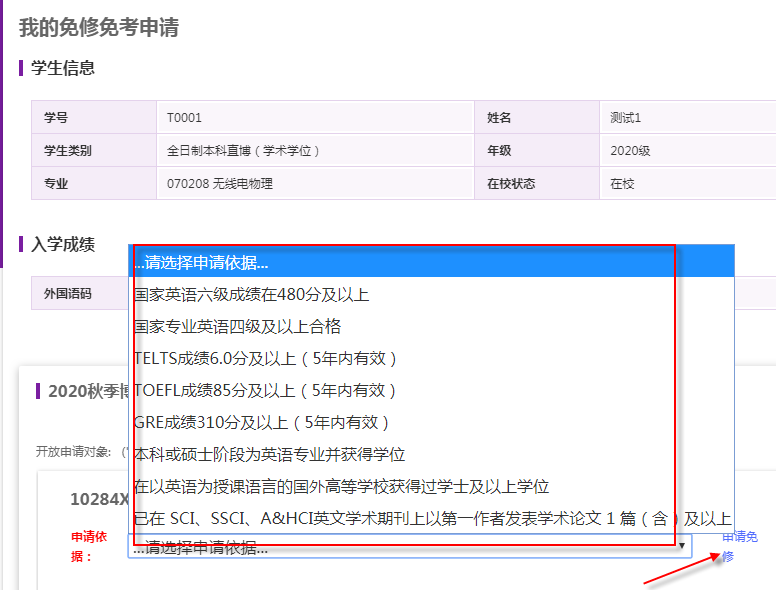This screenshot has height=590, width=776.
Task: Click the 在校 enrollment status value
Action: click(x=622, y=184)
